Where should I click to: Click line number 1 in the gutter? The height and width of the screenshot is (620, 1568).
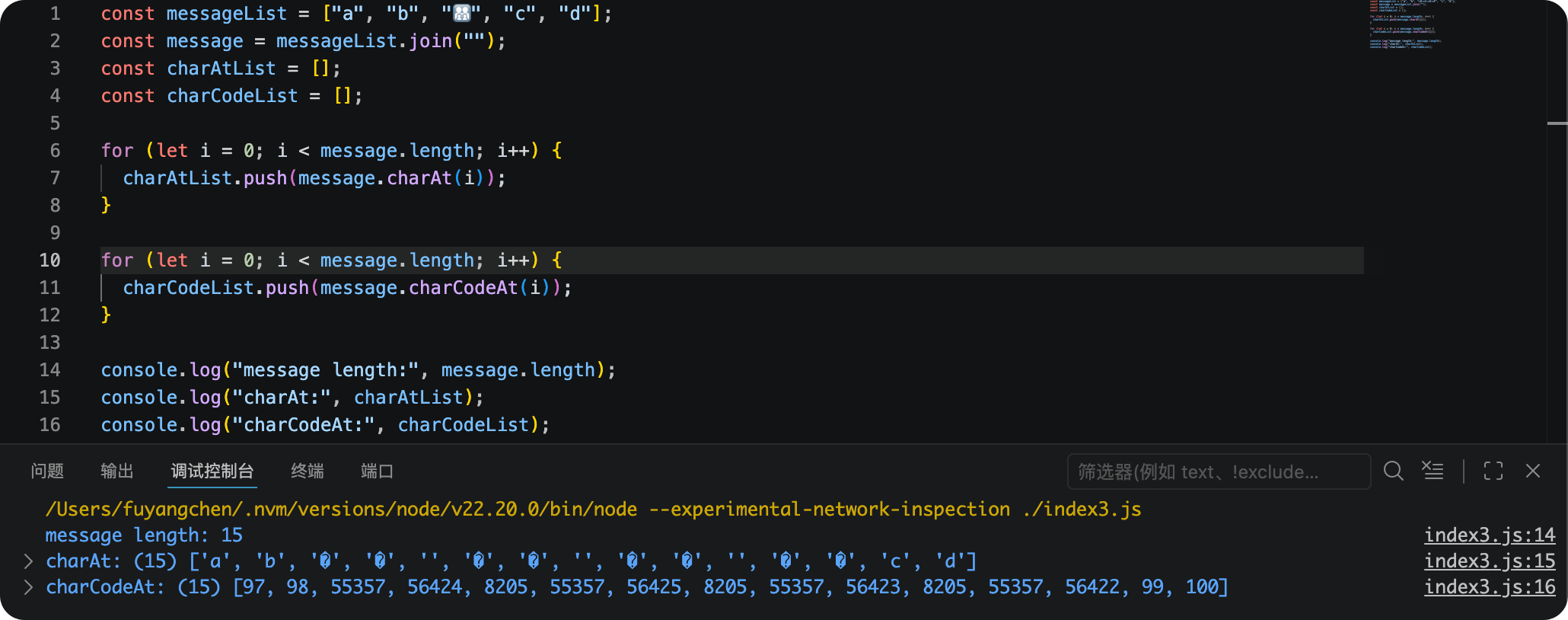55,14
